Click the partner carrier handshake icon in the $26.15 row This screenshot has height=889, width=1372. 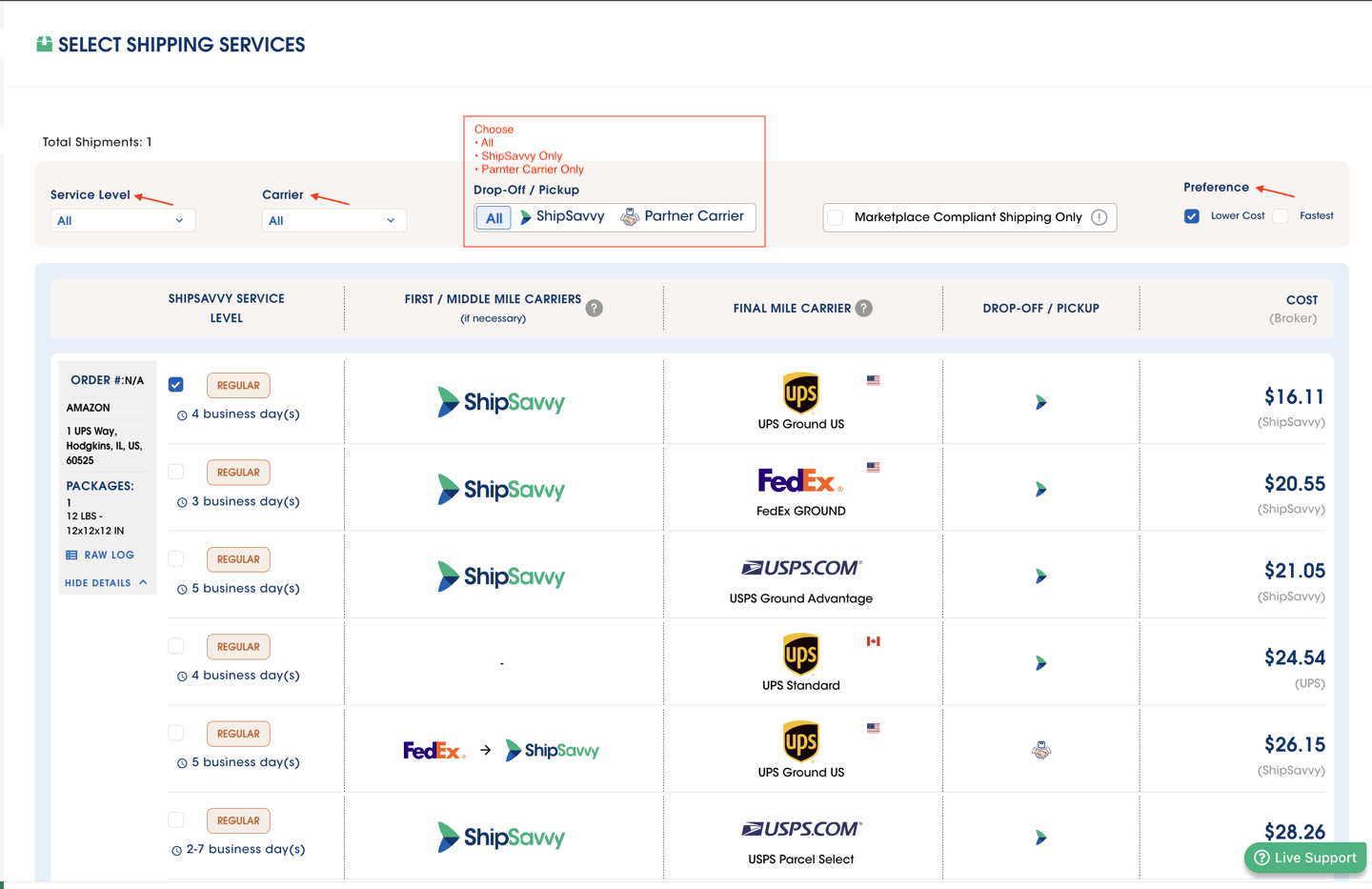click(x=1041, y=750)
